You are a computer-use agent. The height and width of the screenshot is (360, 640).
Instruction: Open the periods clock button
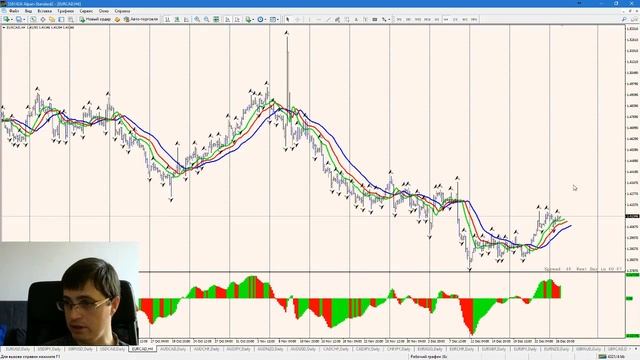(260, 19)
